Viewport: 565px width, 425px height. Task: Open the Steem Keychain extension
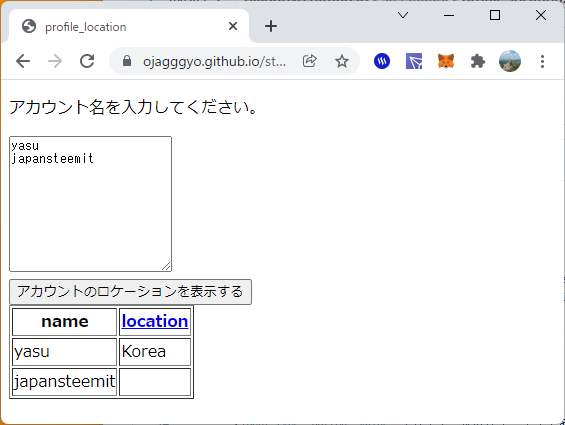tap(382, 61)
